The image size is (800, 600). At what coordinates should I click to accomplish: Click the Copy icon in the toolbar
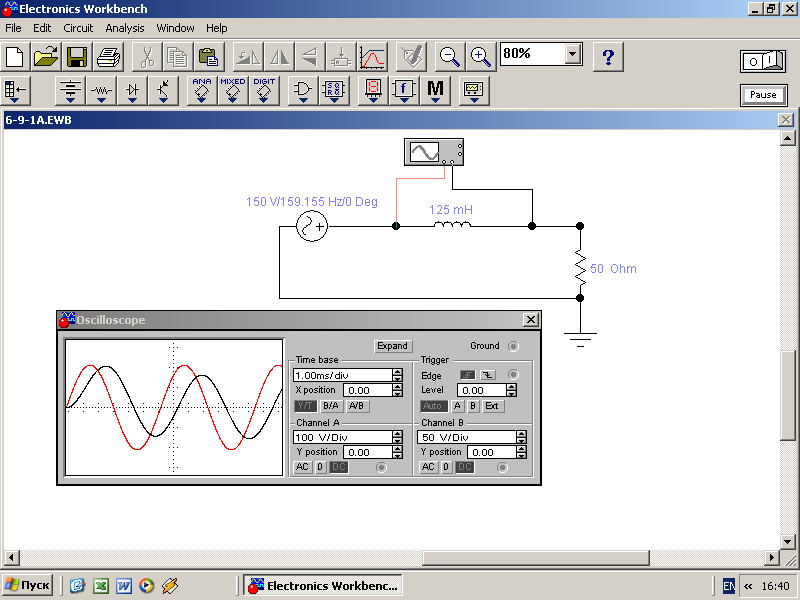(x=178, y=57)
